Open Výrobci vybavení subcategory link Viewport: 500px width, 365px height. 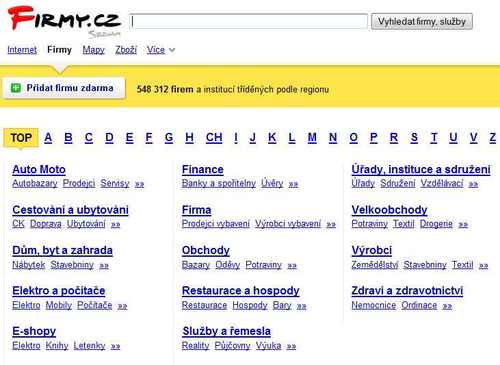(288, 224)
